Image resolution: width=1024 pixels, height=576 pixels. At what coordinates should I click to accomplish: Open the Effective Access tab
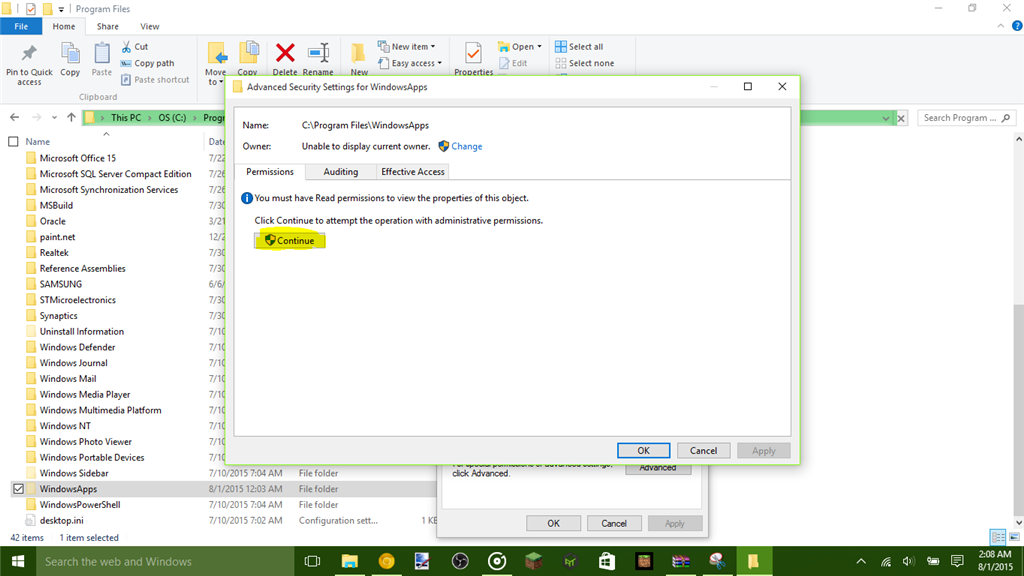click(413, 172)
